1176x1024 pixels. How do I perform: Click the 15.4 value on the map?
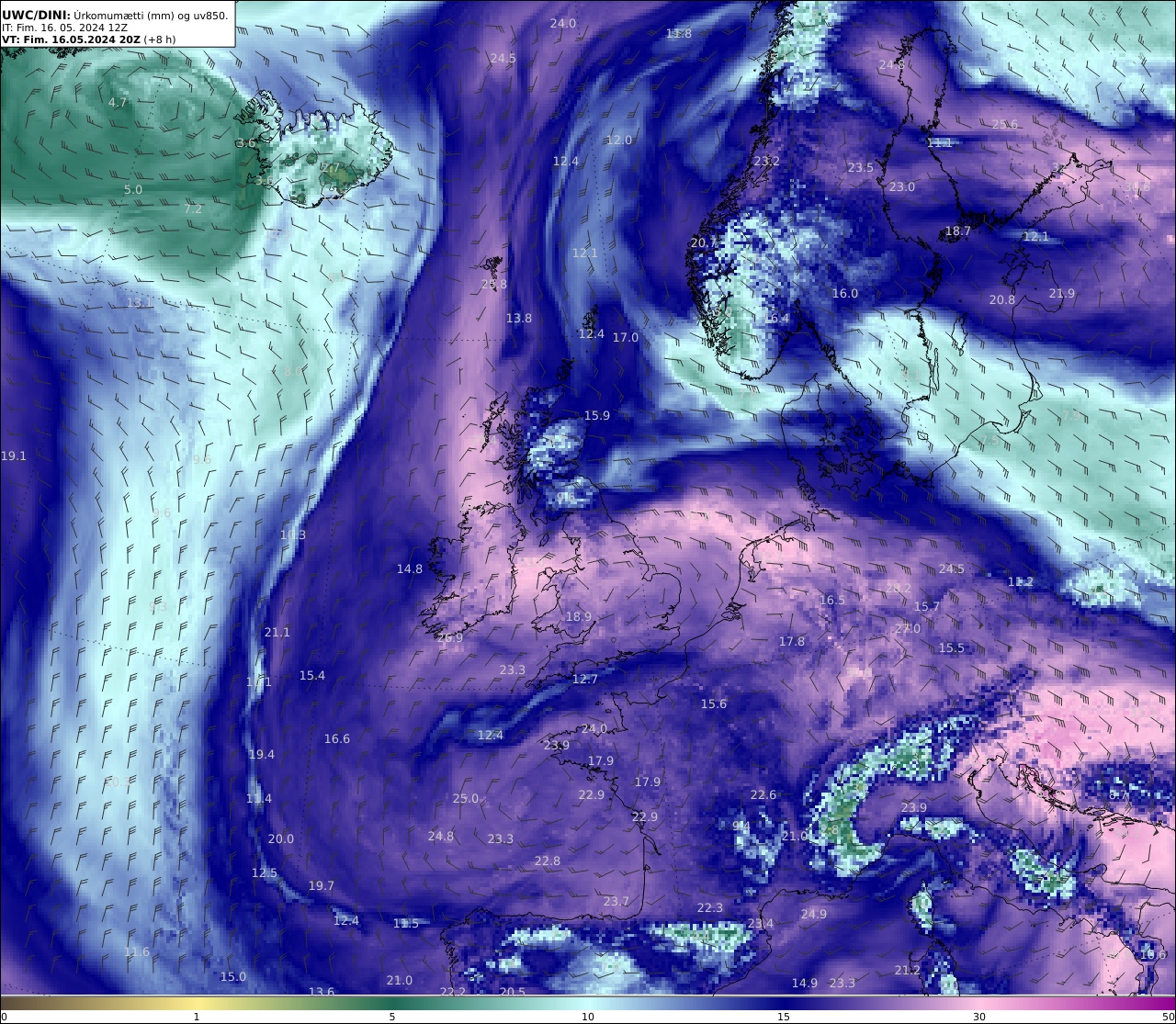pyautogui.click(x=312, y=675)
